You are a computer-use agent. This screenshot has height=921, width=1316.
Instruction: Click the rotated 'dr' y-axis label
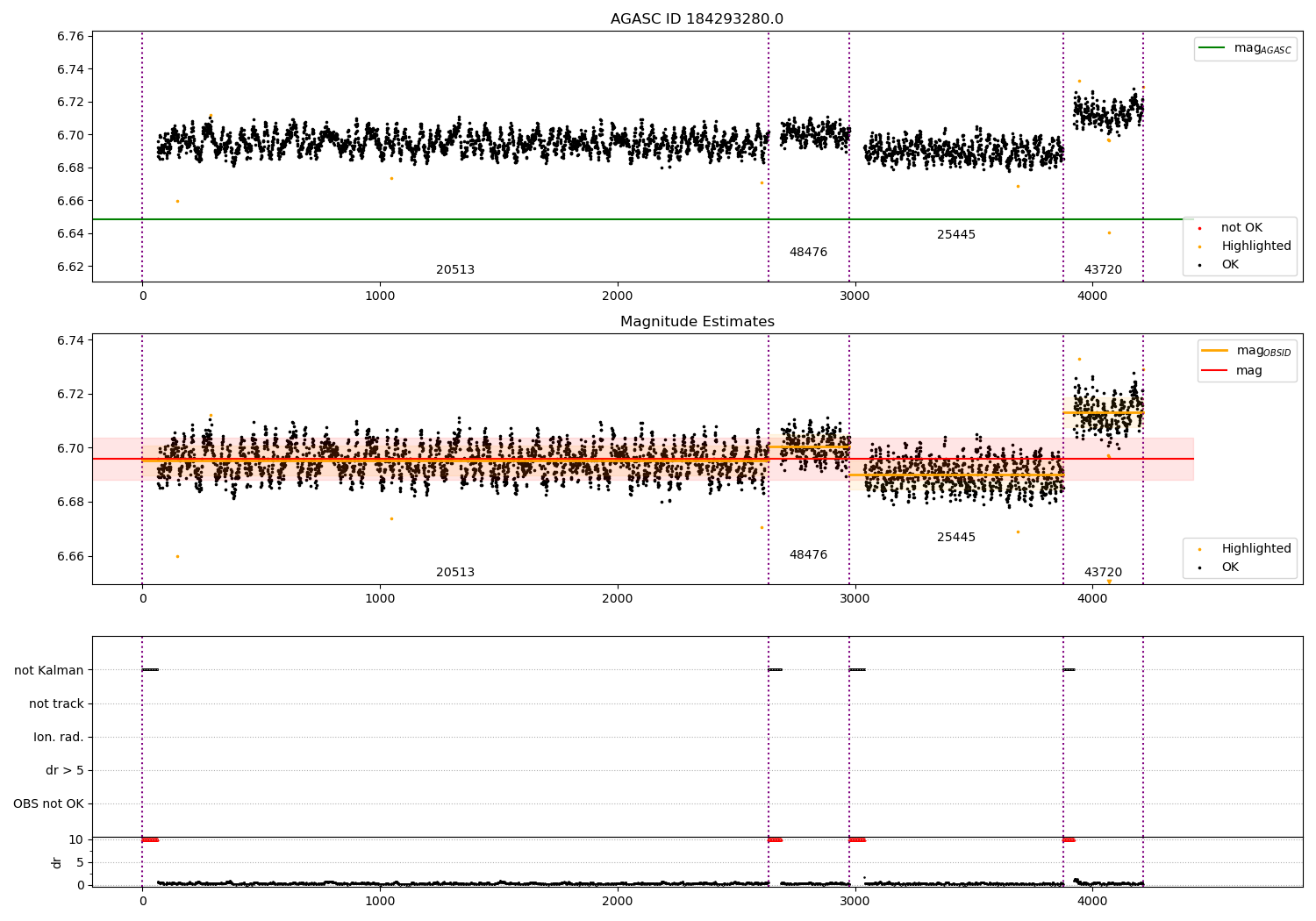click(57, 863)
